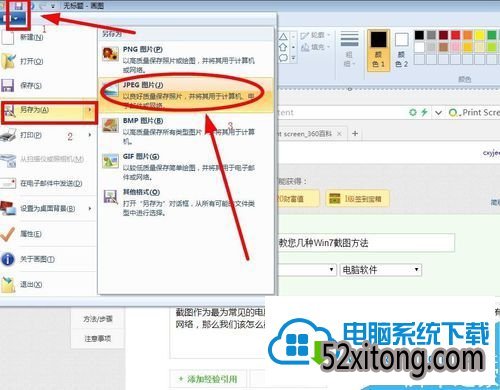This screenshot has height=390, width=500.
Task: Open 属性(E) image properties
Action: 48,234
